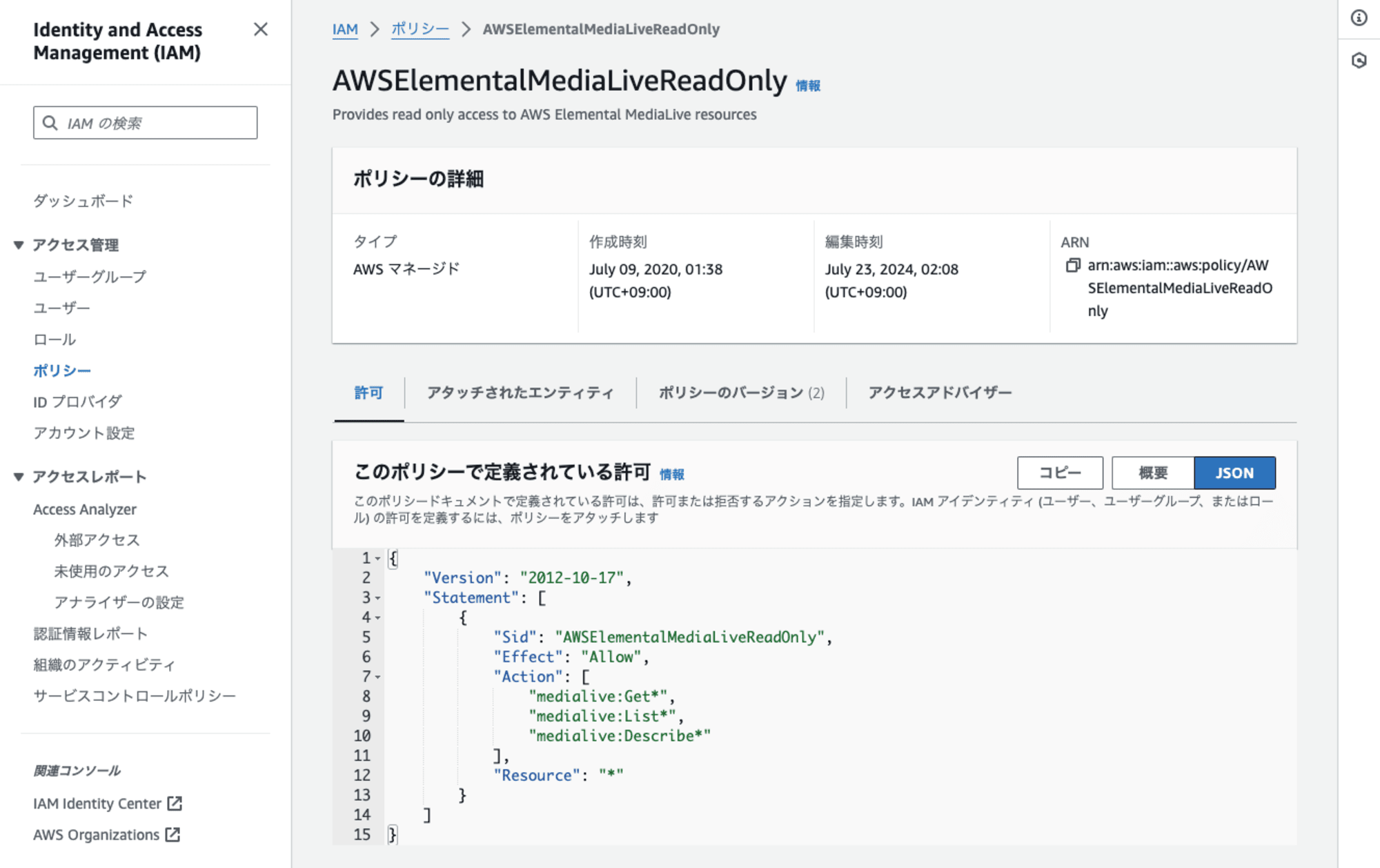1380x868 pixels.
Task: Click the hexagon settings icon below the info icon
Action: (x=1359, y=61)
